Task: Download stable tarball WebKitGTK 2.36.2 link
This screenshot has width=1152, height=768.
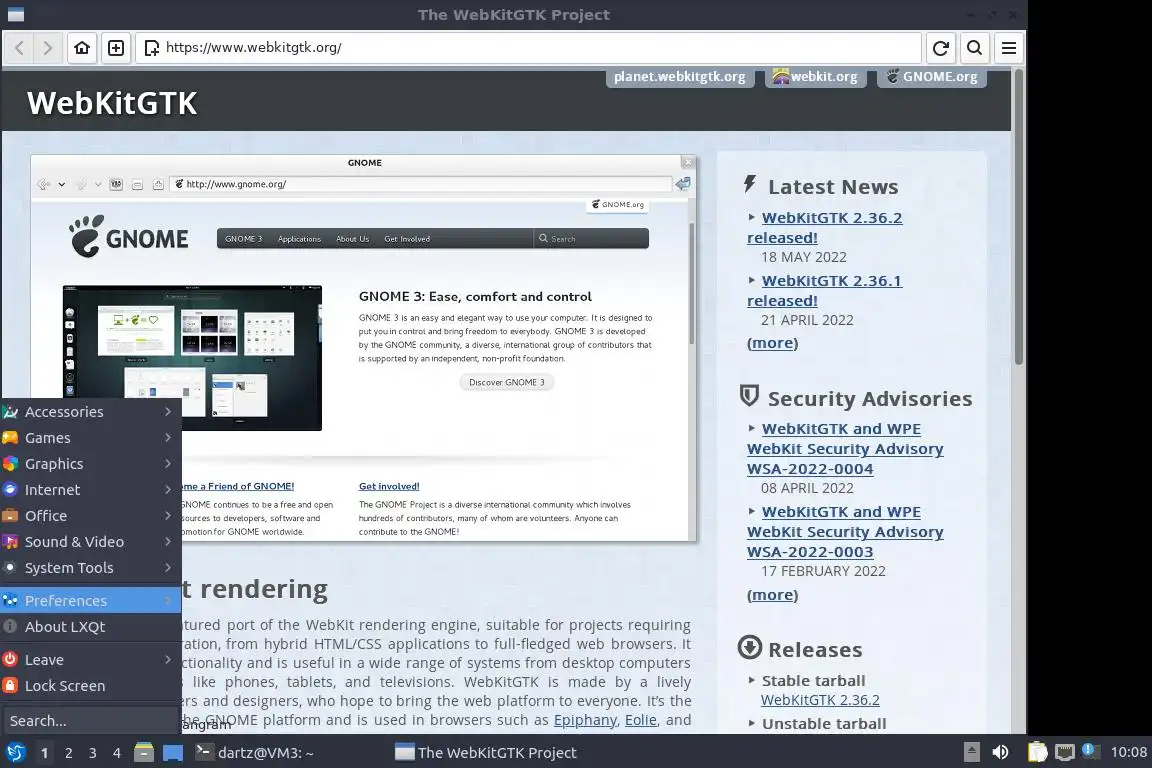Action: pyautogui.click(x=820, y=700)
